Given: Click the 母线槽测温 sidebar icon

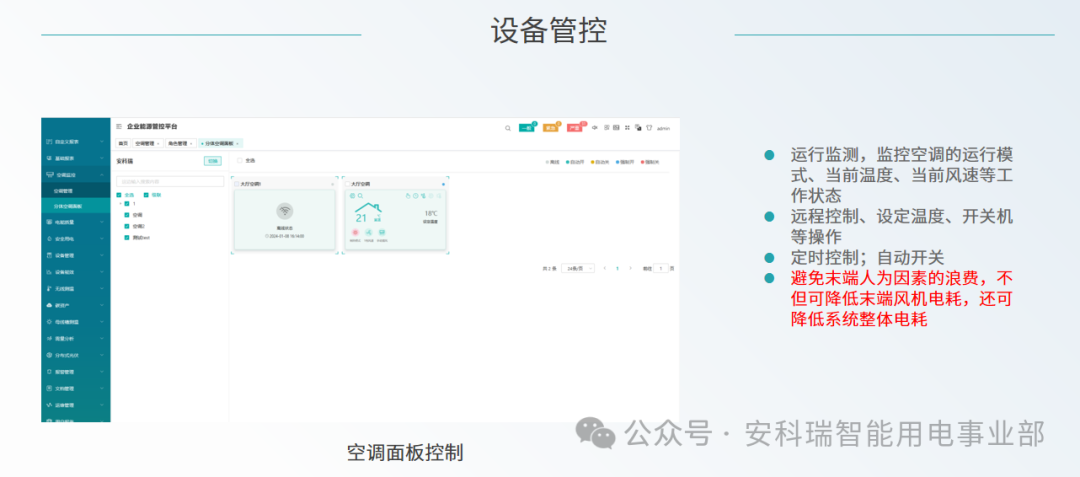Looking at the screenshot, I should coord(49,321).
